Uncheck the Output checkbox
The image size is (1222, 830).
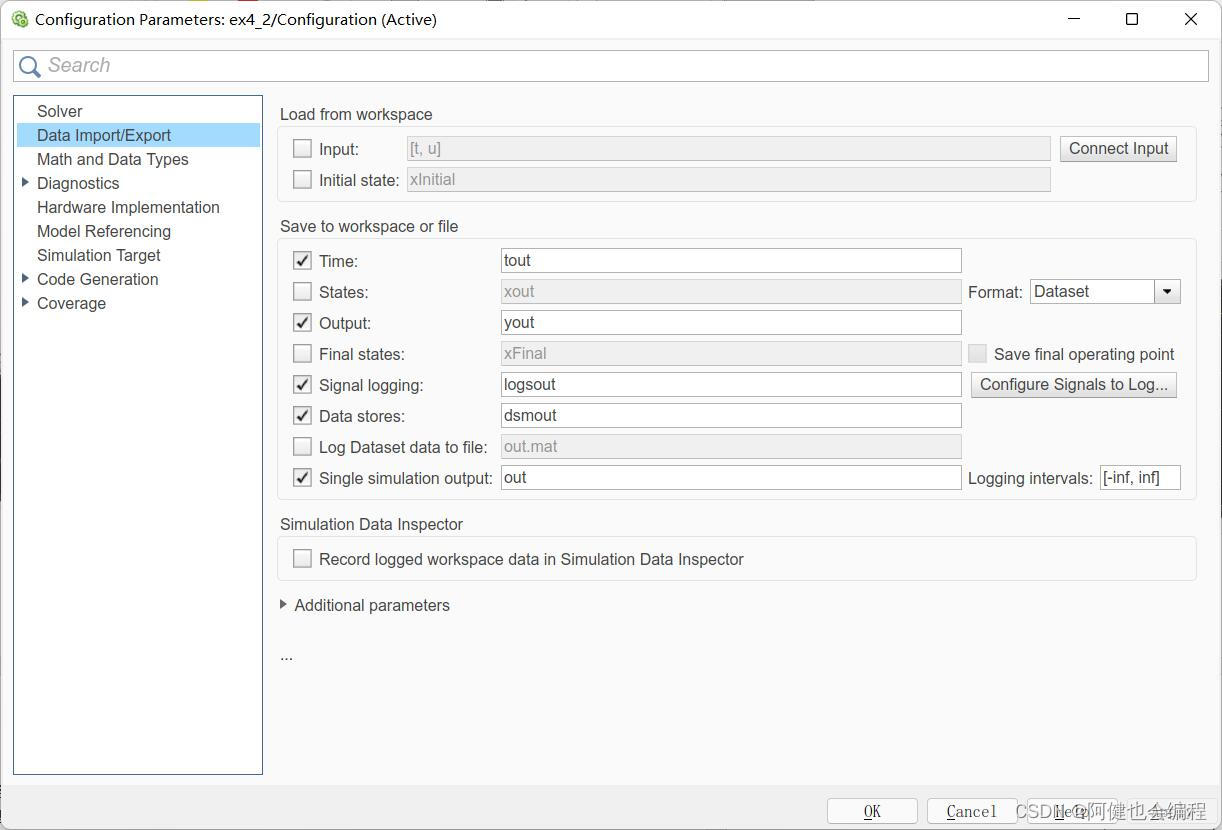point(302,323)
